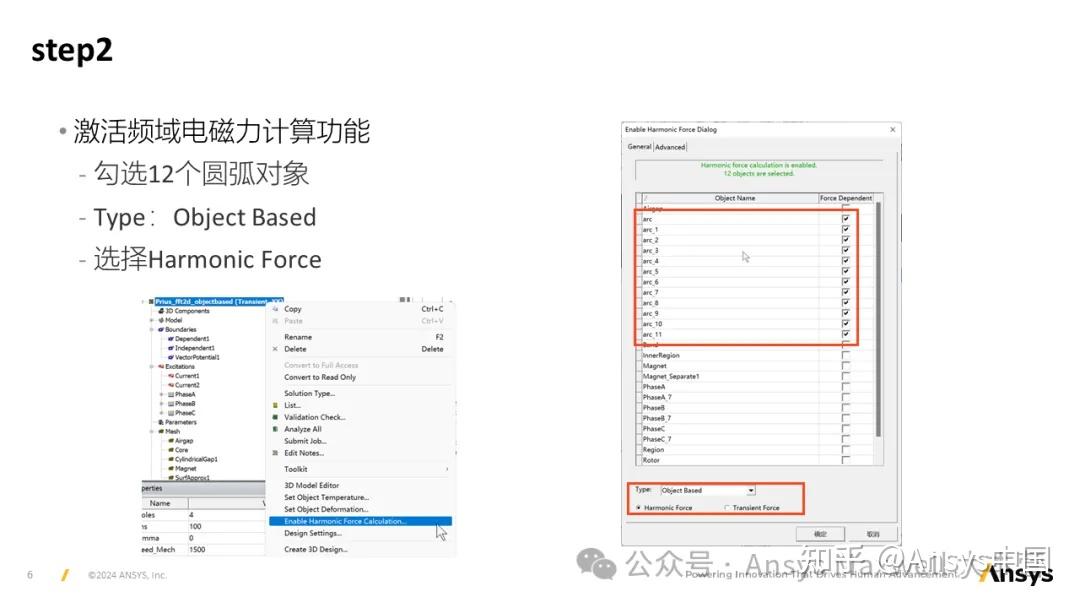Click the Analyze All icon
The width and height of the screenshot is (1080, 608).
pos(274,429)
